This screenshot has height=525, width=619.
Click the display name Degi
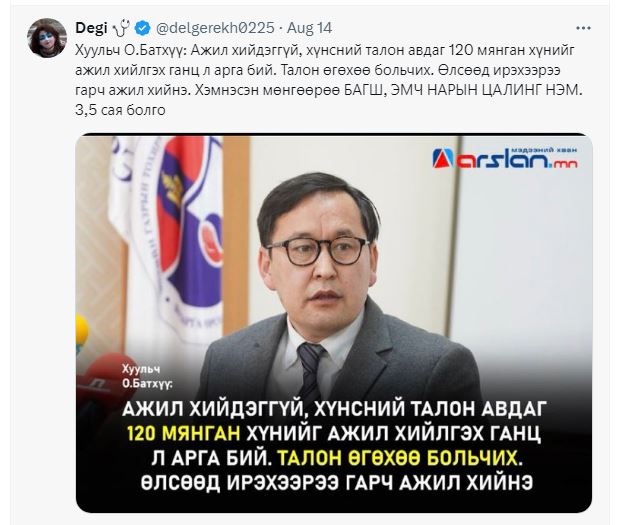[91, 28]
